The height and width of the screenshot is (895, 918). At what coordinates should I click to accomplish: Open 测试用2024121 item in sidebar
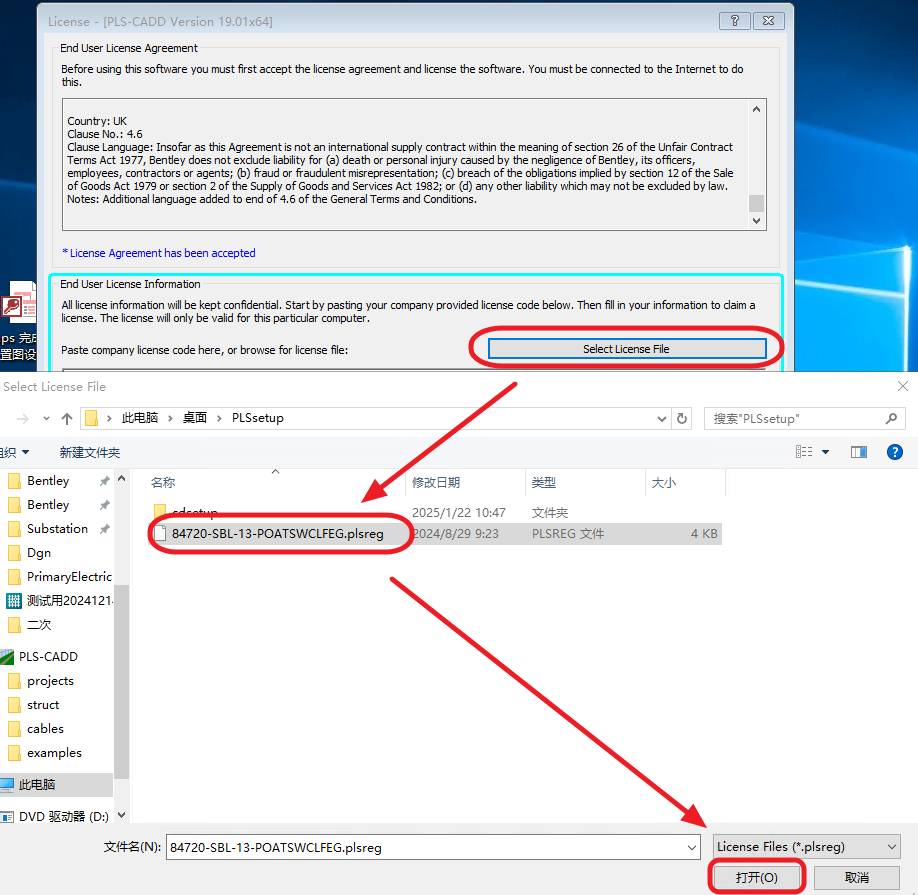click(69, 601)
